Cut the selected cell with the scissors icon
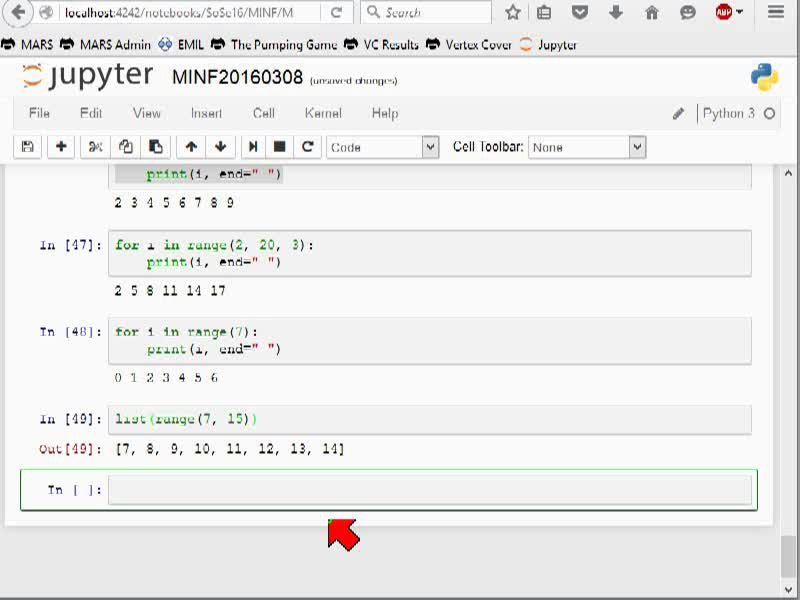 point(95,147)
